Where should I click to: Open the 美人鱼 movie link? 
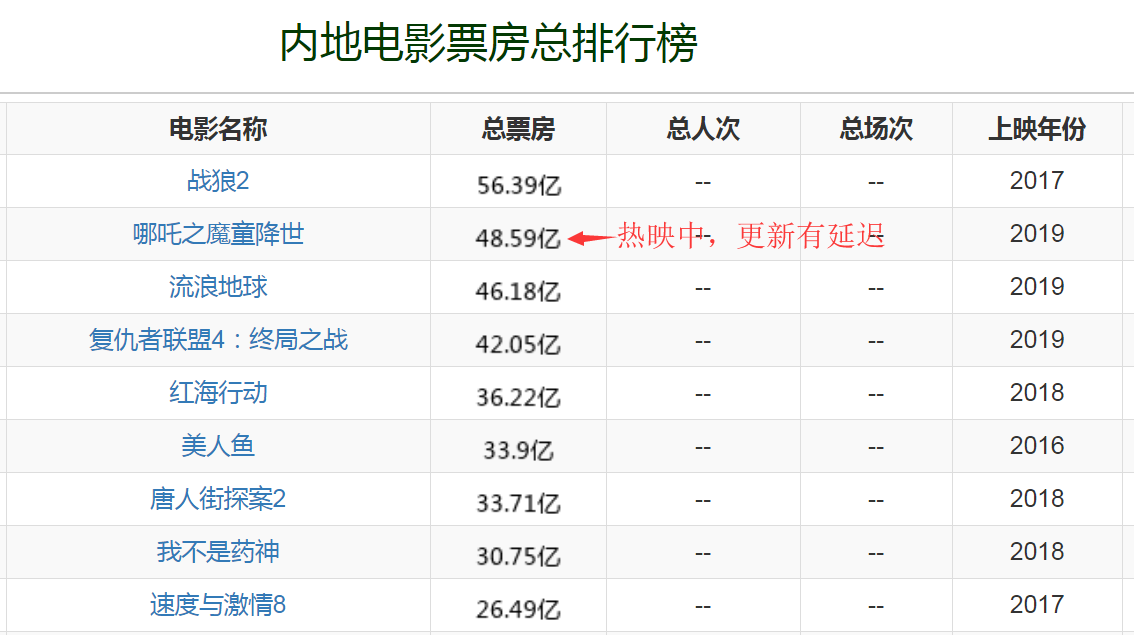point(218,446)
